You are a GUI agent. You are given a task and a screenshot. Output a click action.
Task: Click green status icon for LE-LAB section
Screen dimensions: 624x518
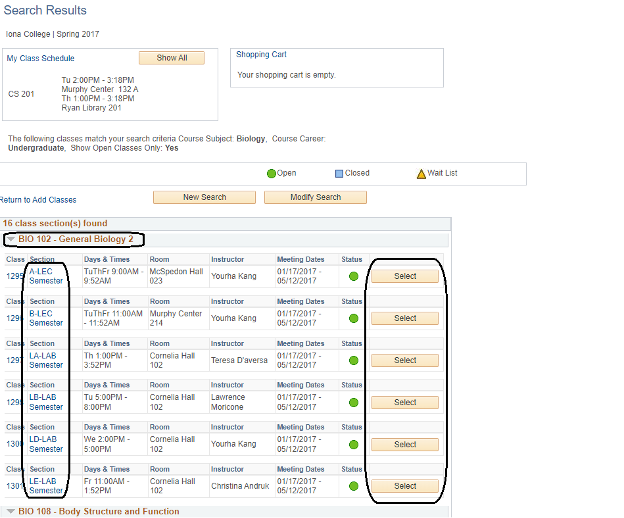pyautogui.click(x=353, y=487)
